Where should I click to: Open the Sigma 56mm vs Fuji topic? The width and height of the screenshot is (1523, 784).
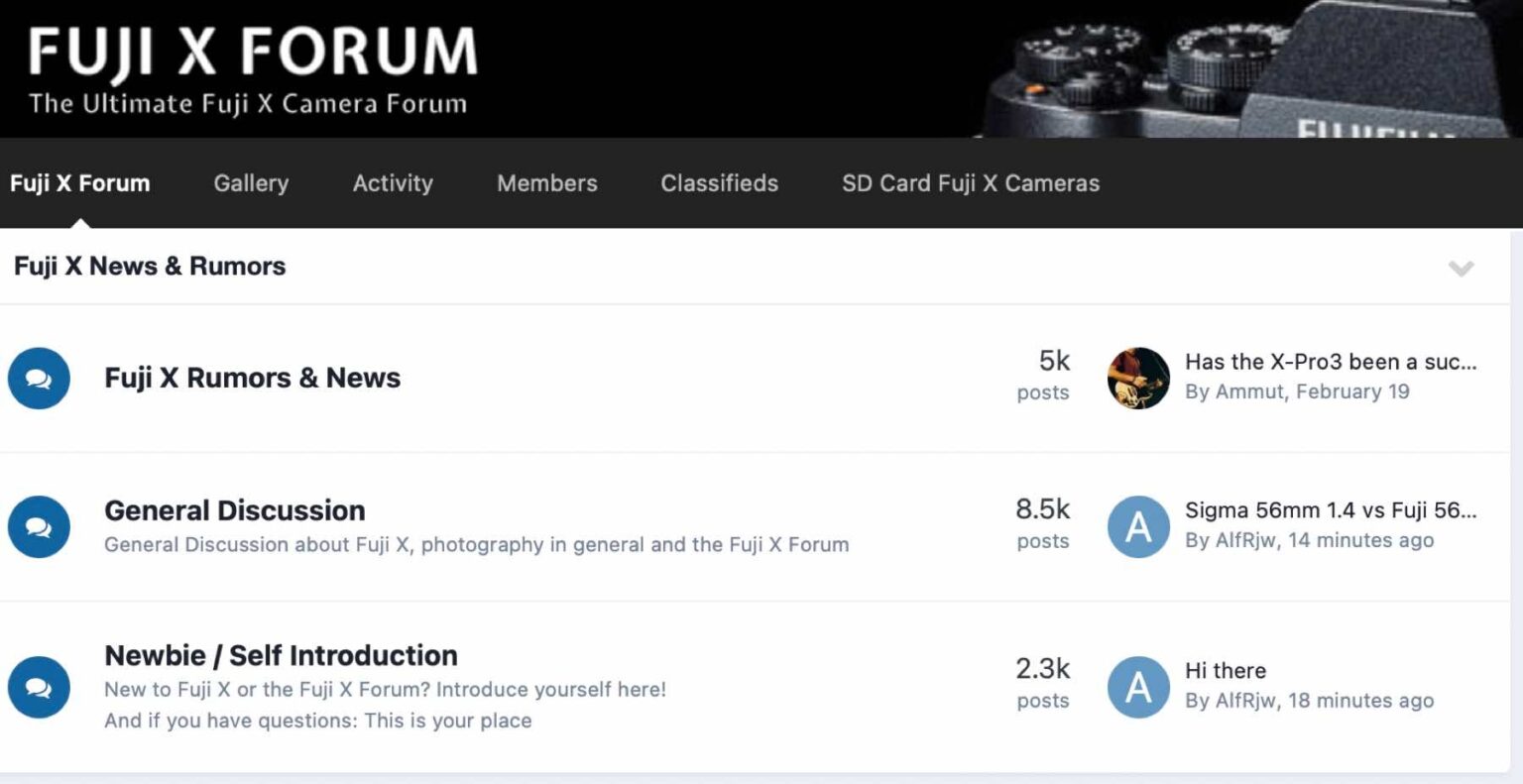click(x=1329, y=509)
